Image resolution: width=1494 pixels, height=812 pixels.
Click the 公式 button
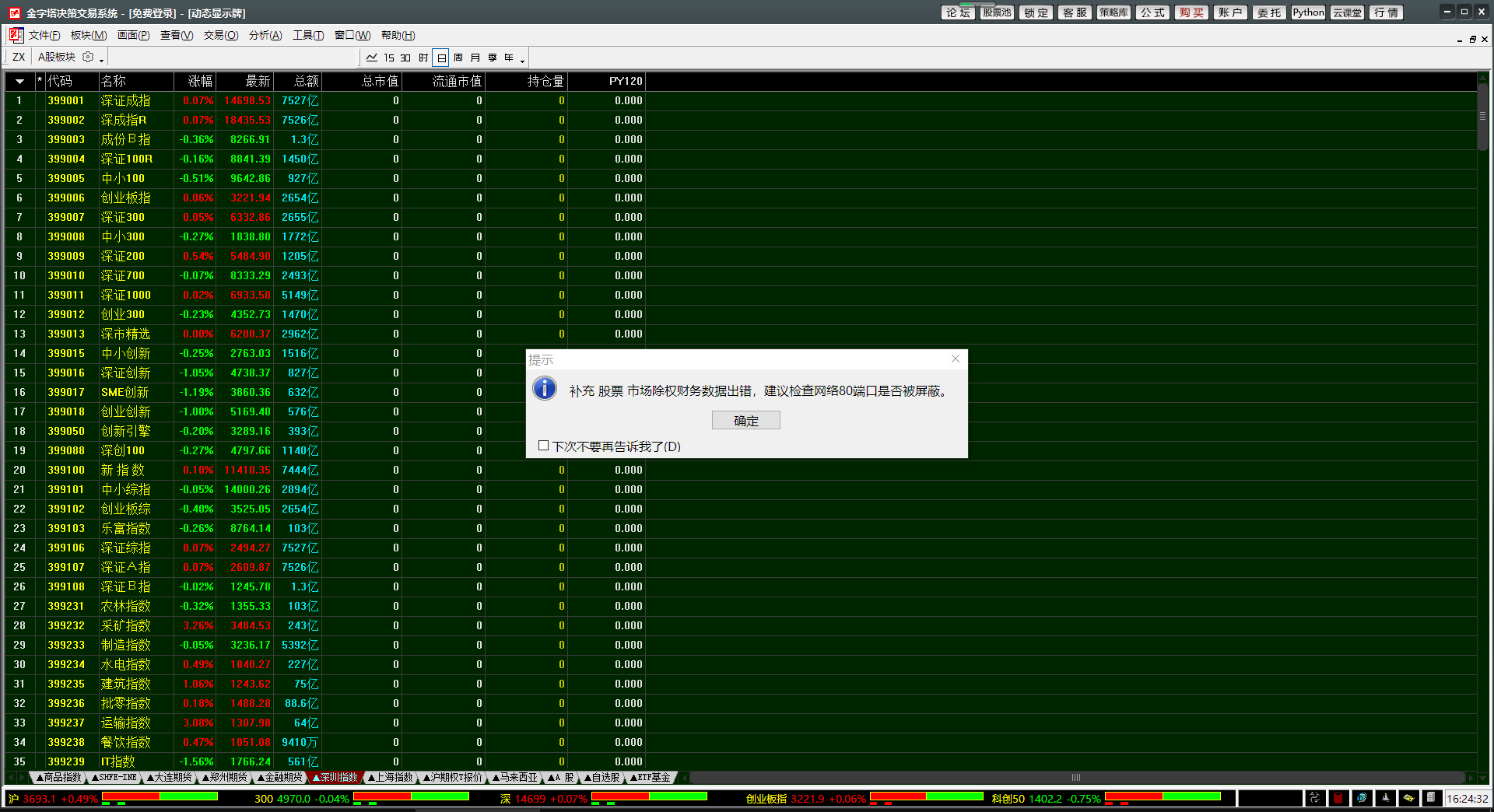pyautogui.click(x=1152, y=12)
